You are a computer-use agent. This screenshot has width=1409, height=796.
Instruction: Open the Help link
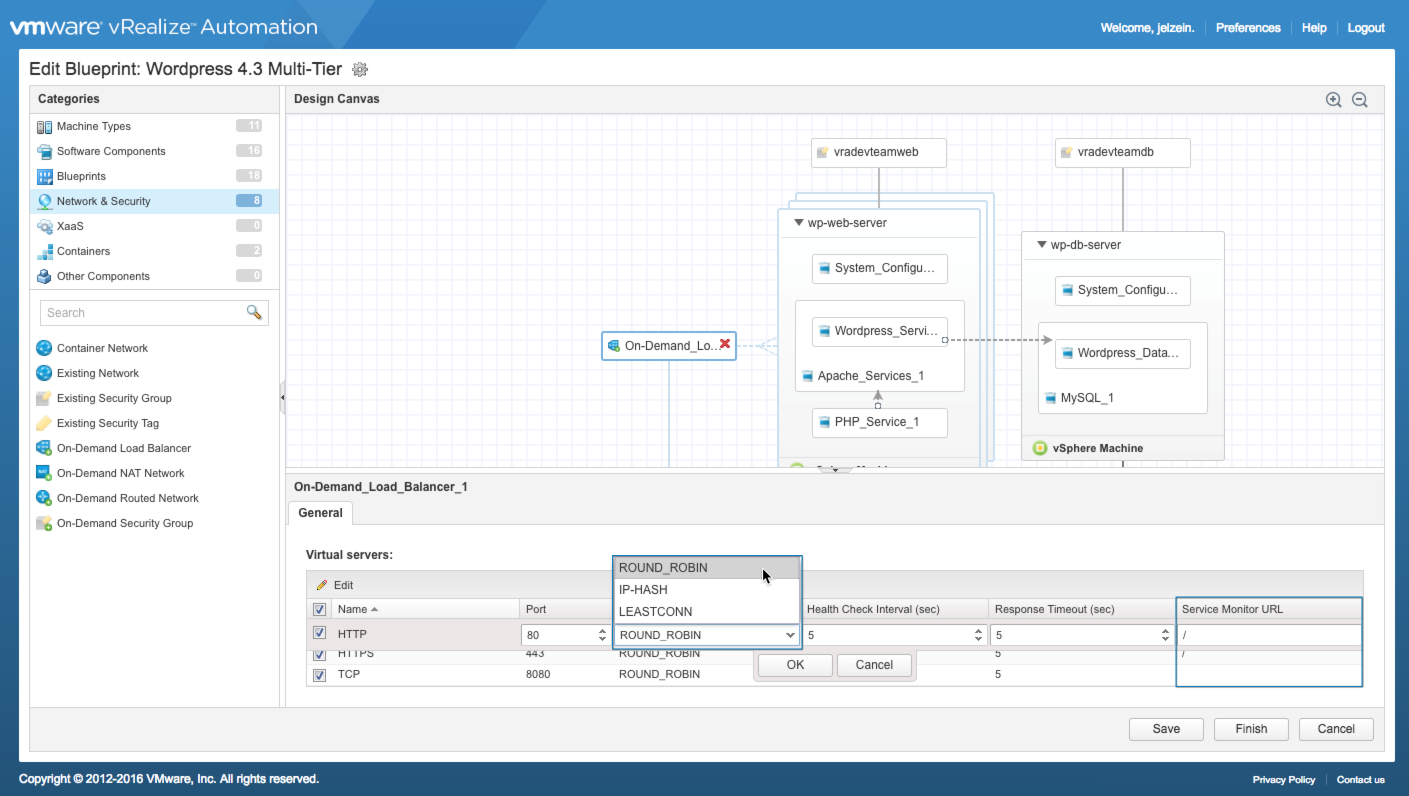tap(1314, 28)
